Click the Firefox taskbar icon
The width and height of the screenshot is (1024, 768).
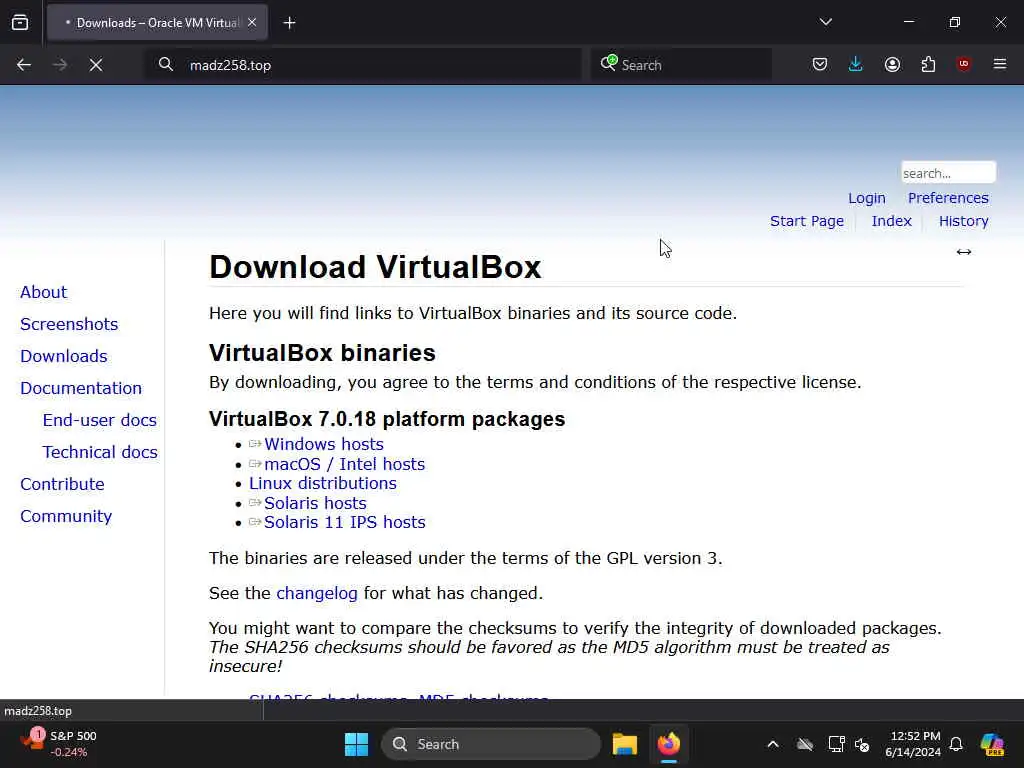click(x=669, y=744)
